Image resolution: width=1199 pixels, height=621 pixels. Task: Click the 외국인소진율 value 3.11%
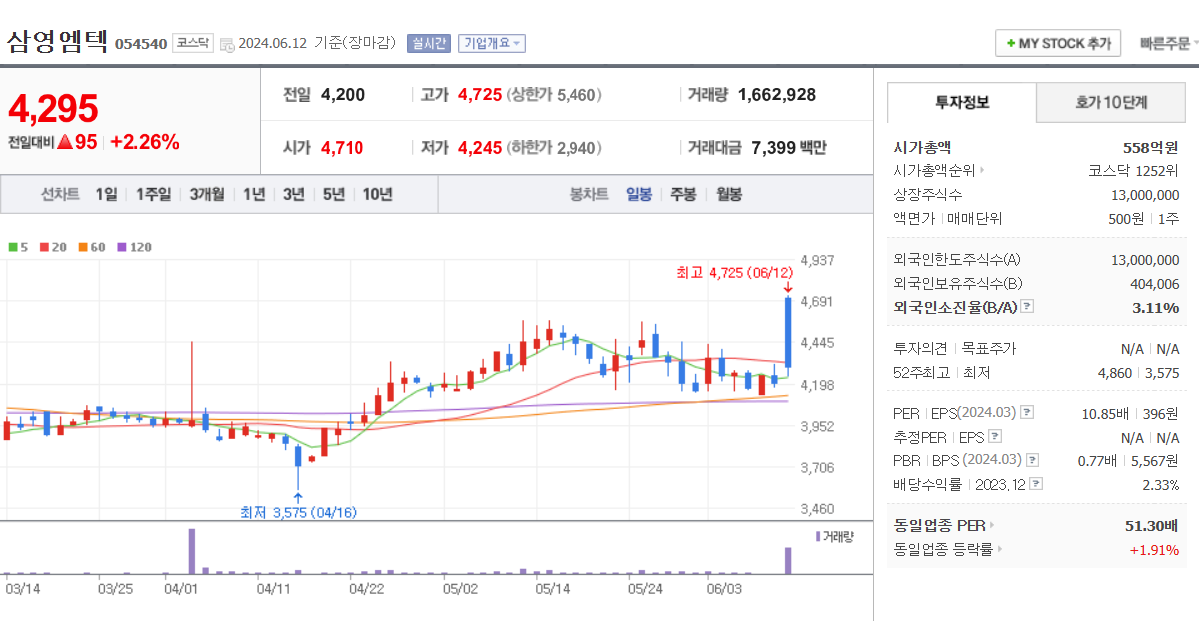tap(1155, 307)
